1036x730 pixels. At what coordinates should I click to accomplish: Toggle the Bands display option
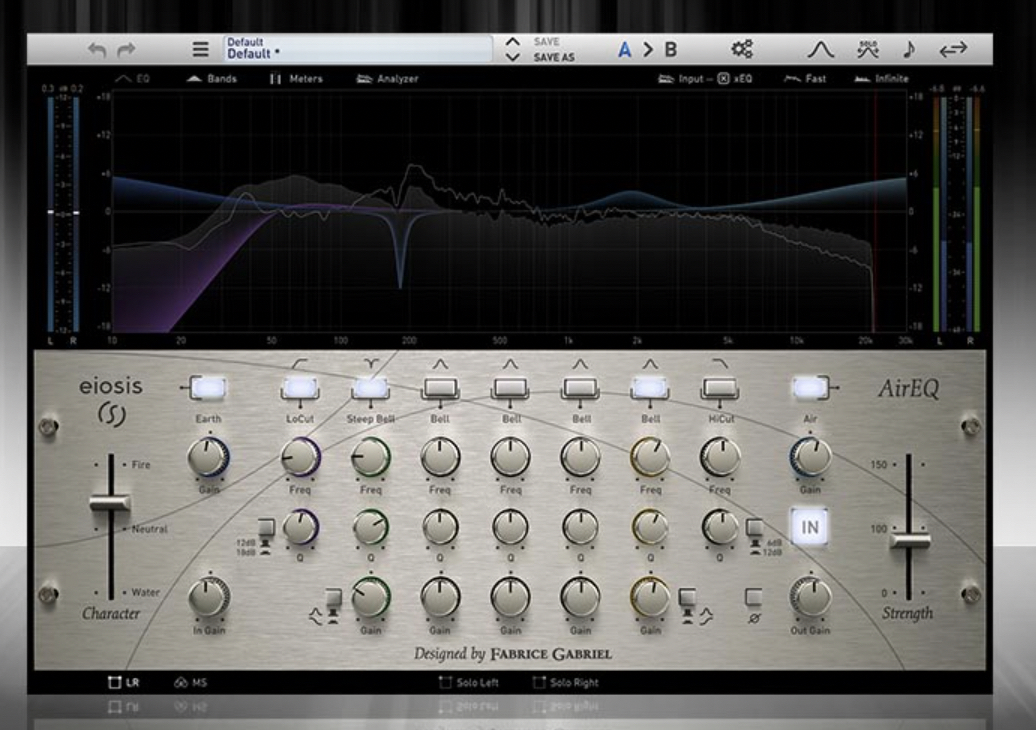pos(211,79)
